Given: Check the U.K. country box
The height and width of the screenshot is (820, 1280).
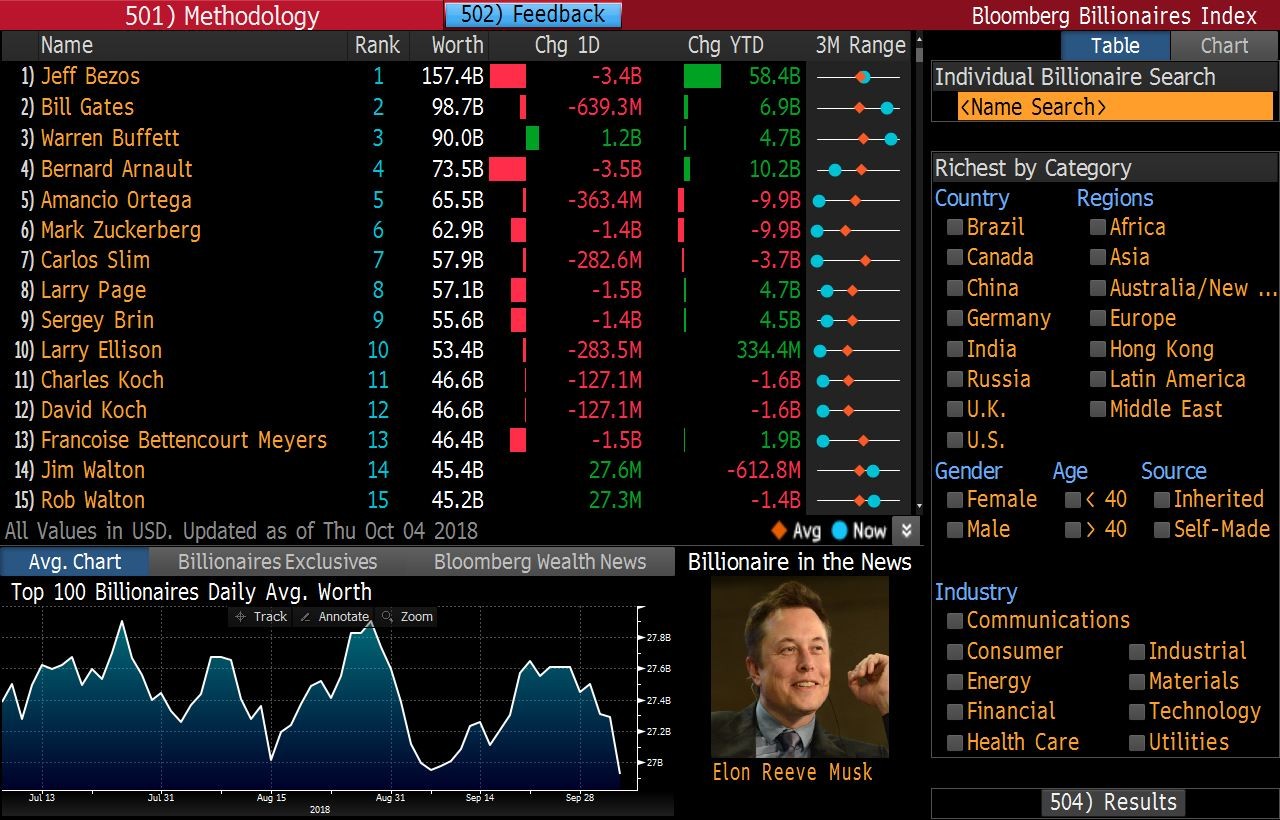Looking at the screenshot, I should point(955,410).
